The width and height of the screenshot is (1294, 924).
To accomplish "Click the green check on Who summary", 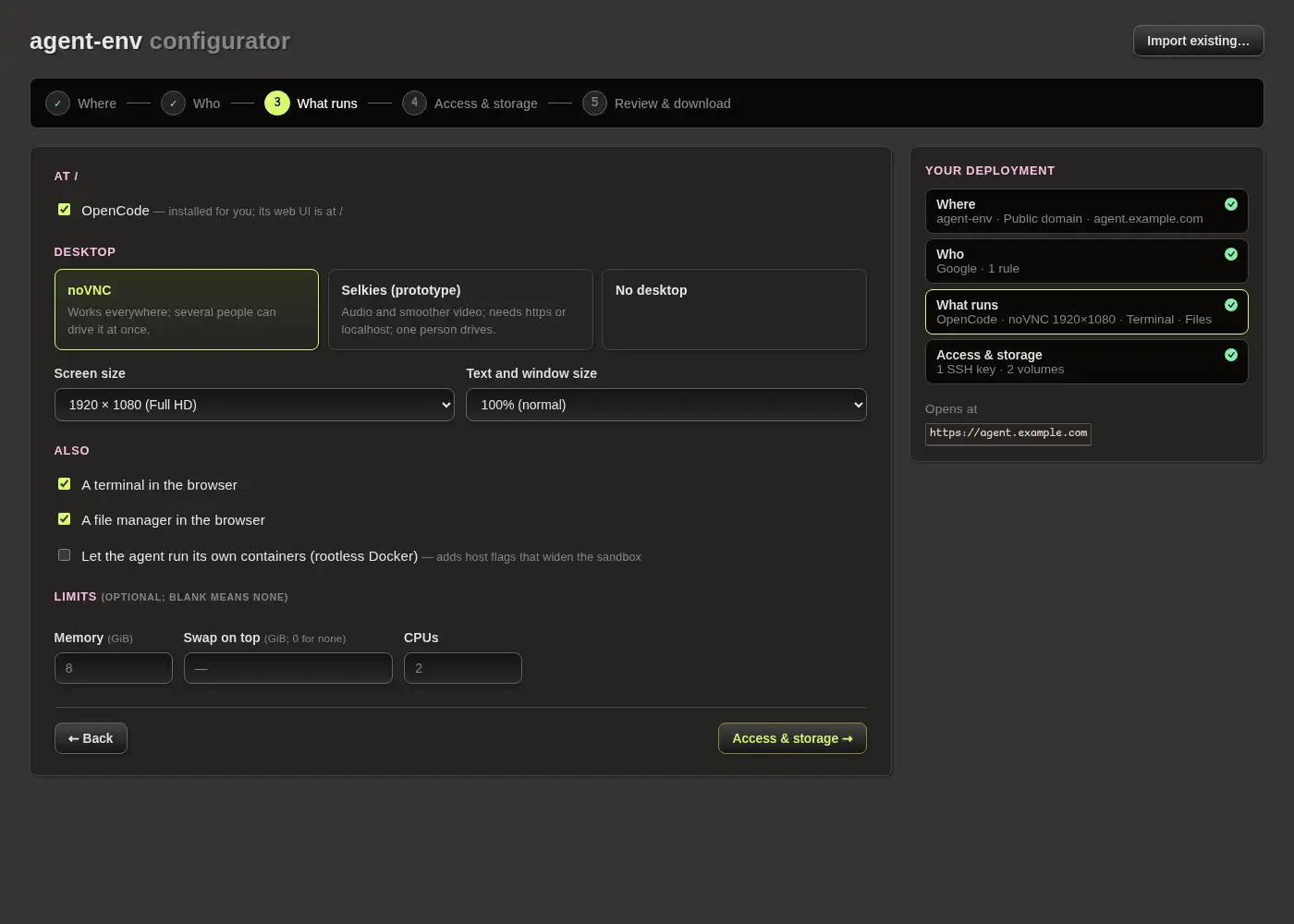I will [x=1231, y=254].
